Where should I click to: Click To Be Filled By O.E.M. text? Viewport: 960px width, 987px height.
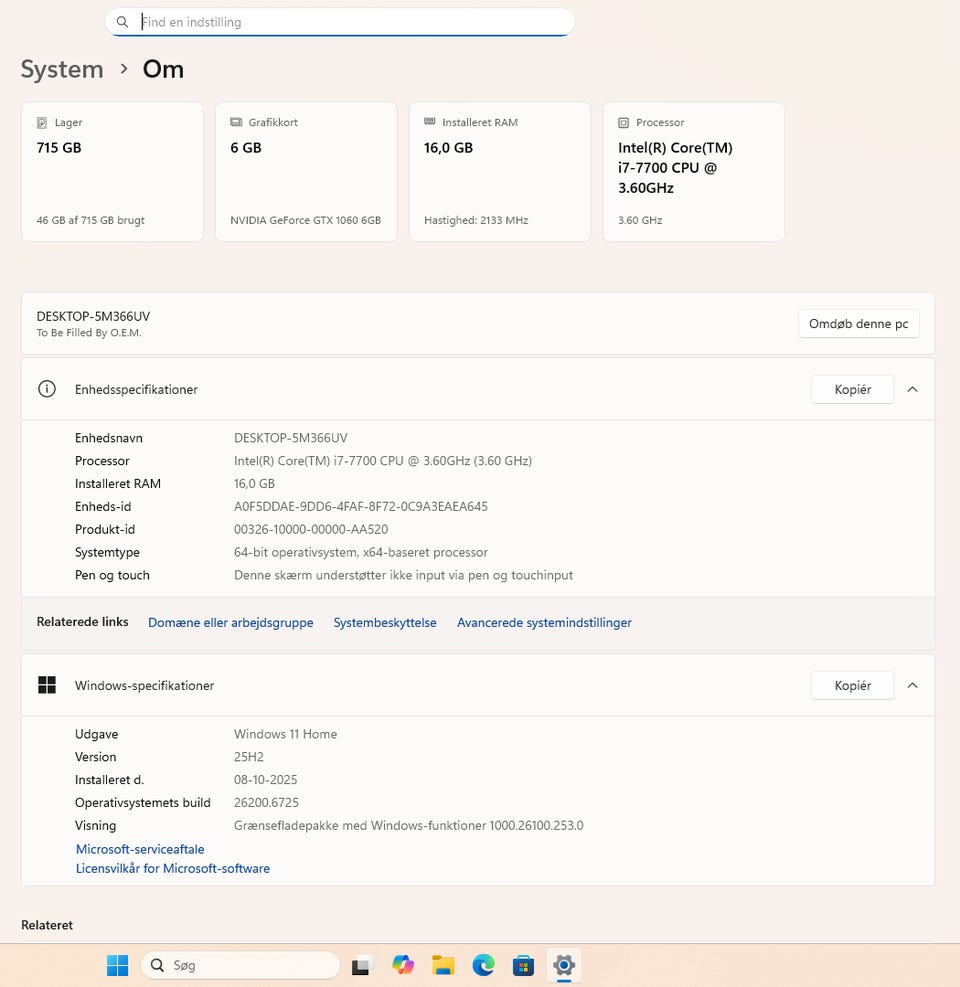[89, 332]
